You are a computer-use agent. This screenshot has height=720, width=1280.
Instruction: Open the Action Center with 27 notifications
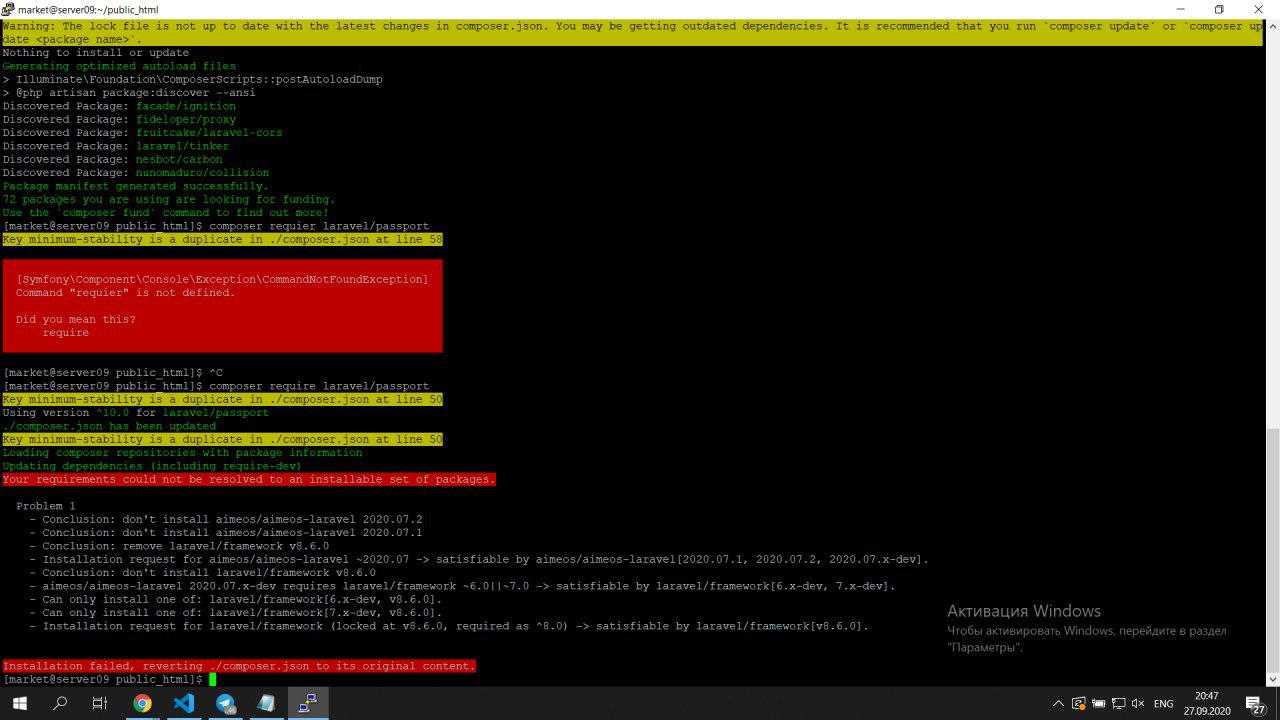(1256, 704)
